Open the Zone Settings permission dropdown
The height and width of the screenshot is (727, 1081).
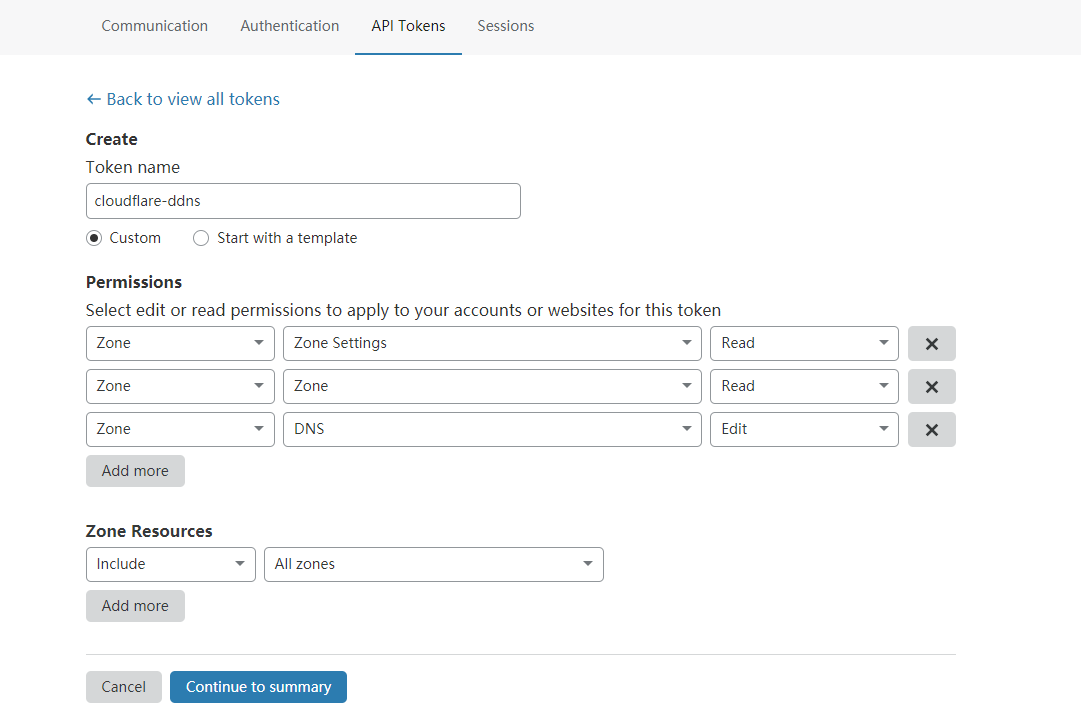pyautogui.click(x=492, y=343)
